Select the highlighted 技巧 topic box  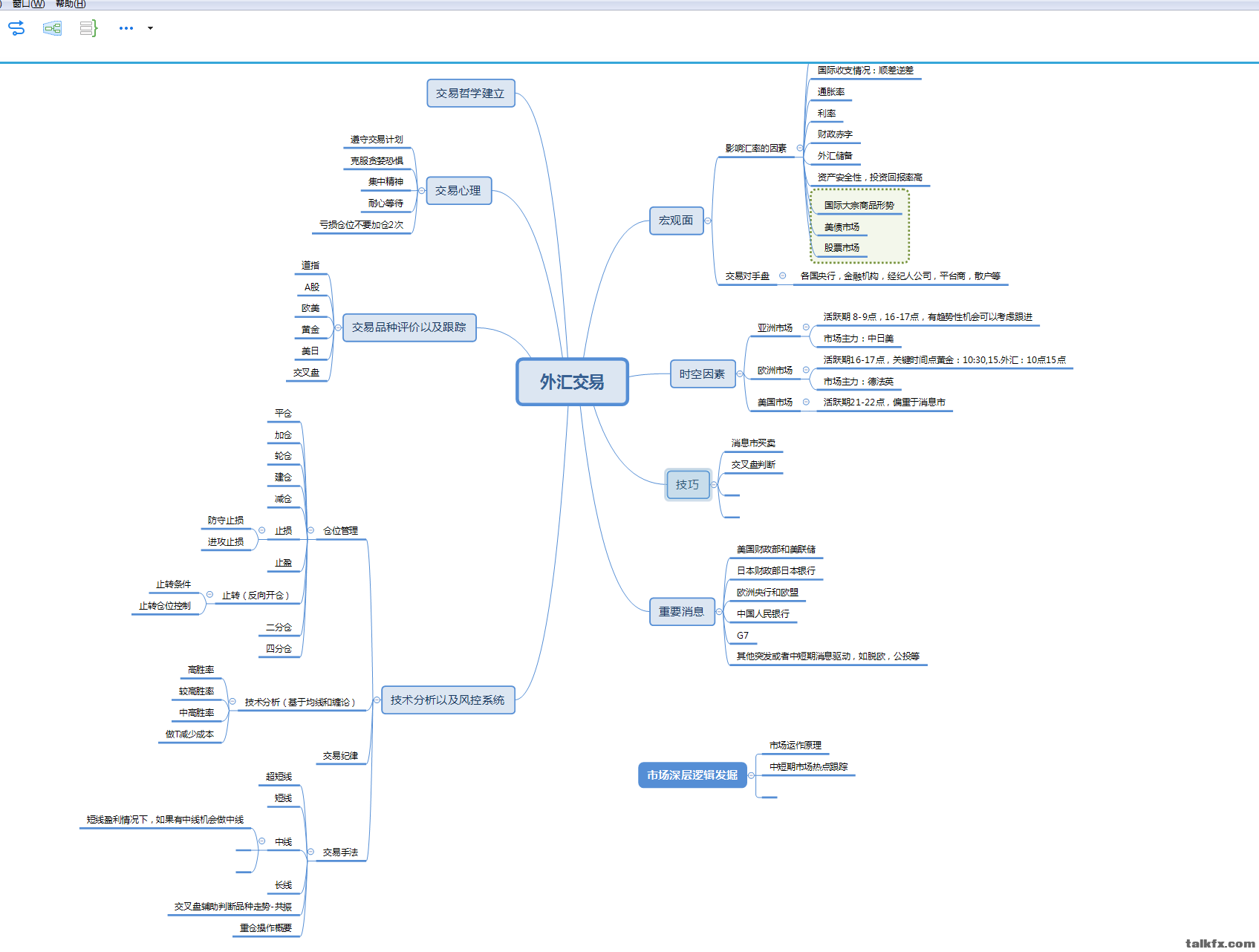click(688, 485)
